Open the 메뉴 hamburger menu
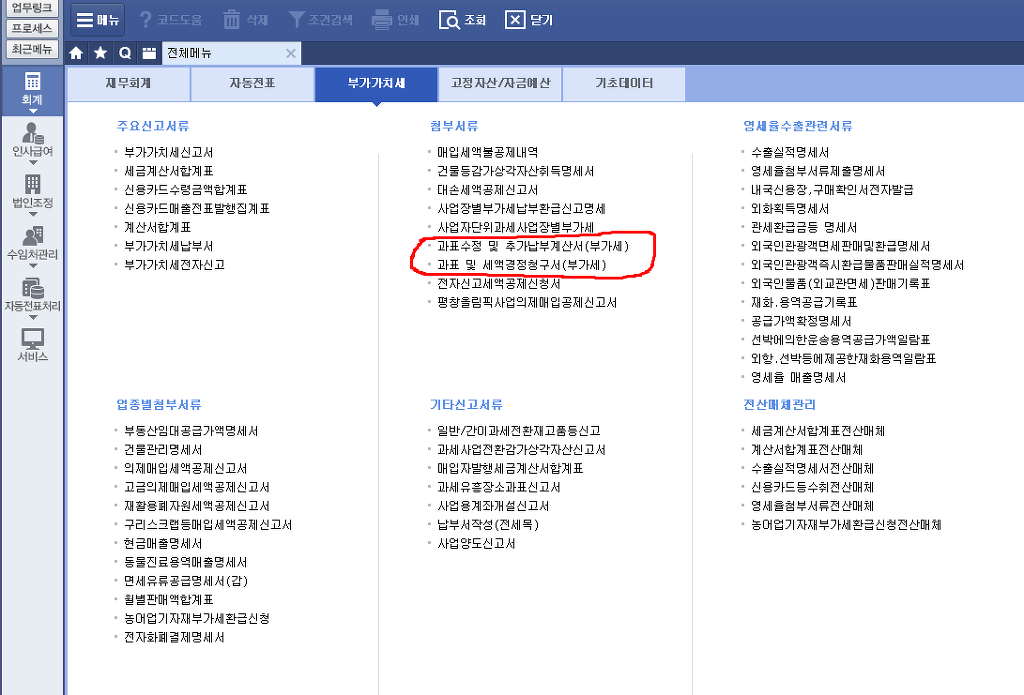Image resolution: width=1024 pixels, height=695 pixels. [x=98, y=19]
